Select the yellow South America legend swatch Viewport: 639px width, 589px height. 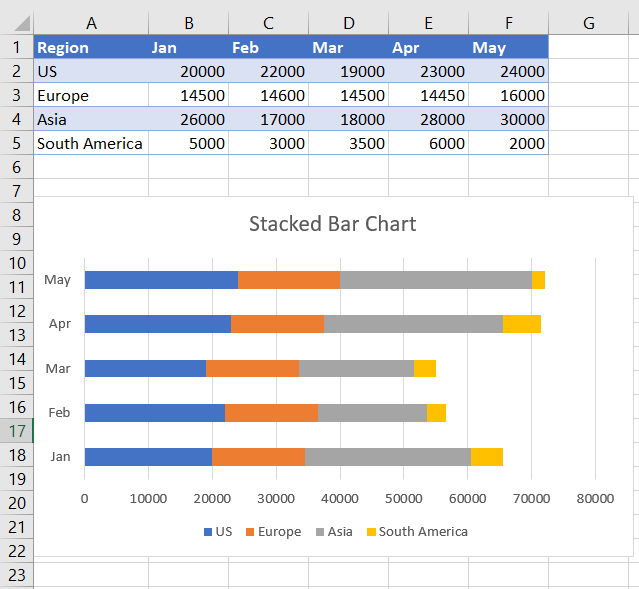click(371, 532)
